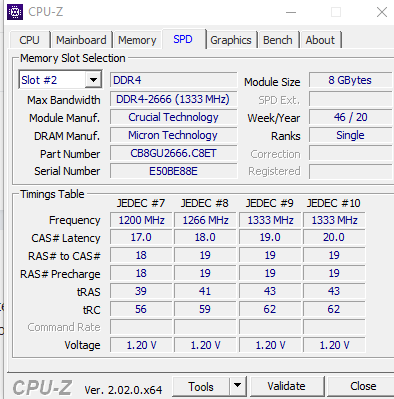
Task: Click the Tools button
Action: (x=201, y=386)
